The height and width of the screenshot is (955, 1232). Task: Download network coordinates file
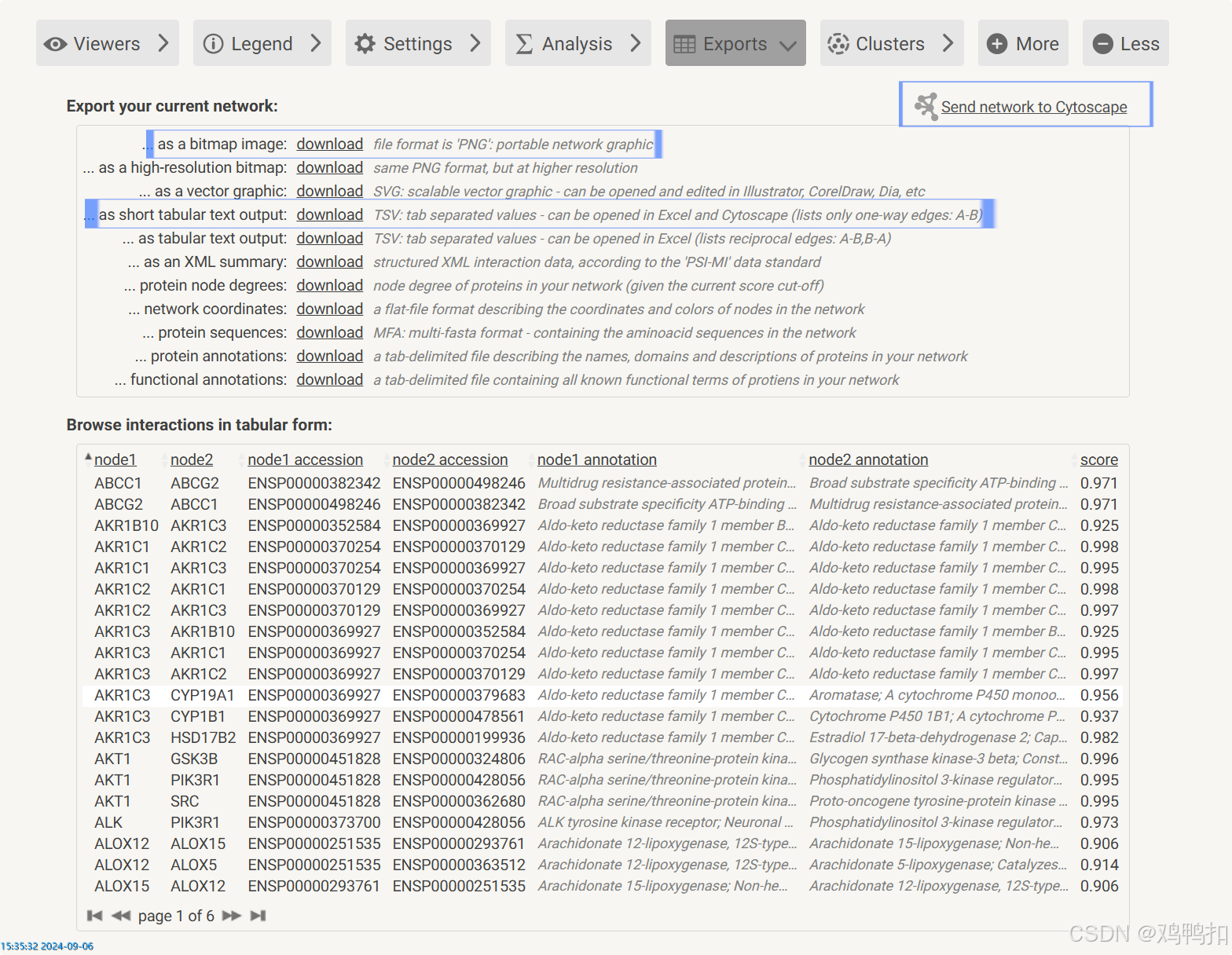tap(330, 309)
